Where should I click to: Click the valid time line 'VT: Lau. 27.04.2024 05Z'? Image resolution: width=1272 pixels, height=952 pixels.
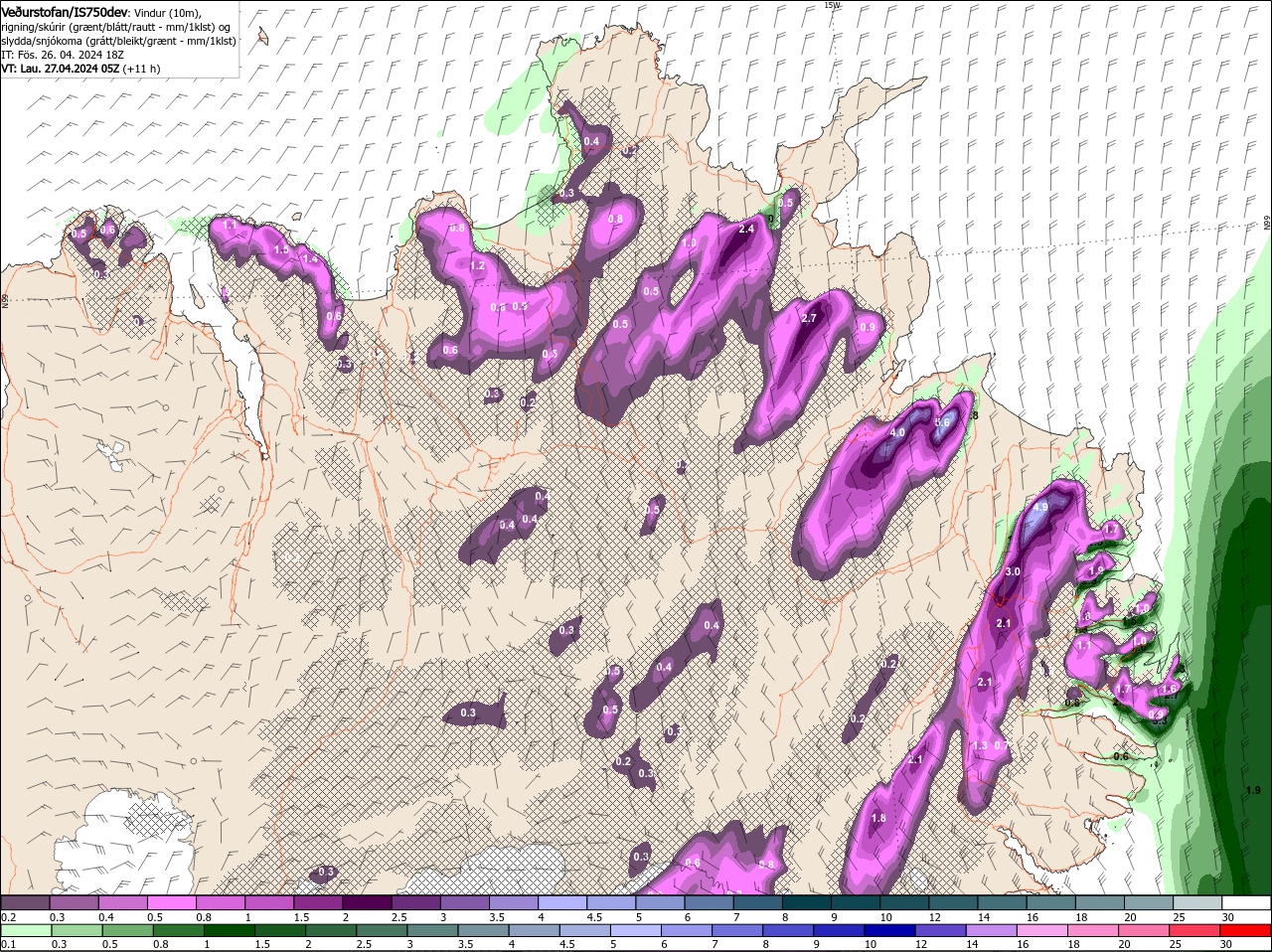tap(61, 69)
